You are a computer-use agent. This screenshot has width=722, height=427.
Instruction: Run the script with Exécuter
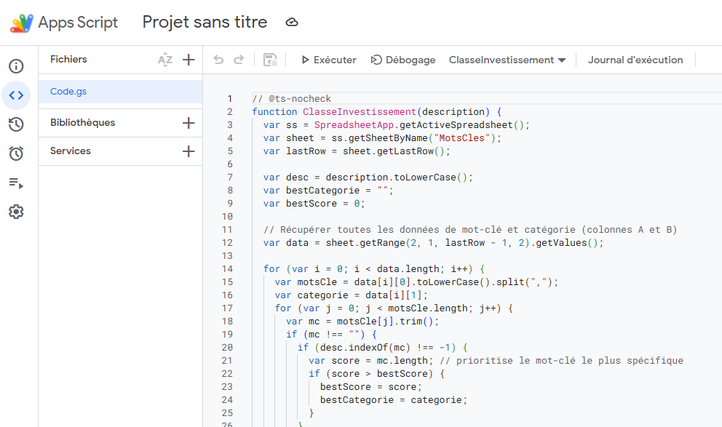pos(328,60)
